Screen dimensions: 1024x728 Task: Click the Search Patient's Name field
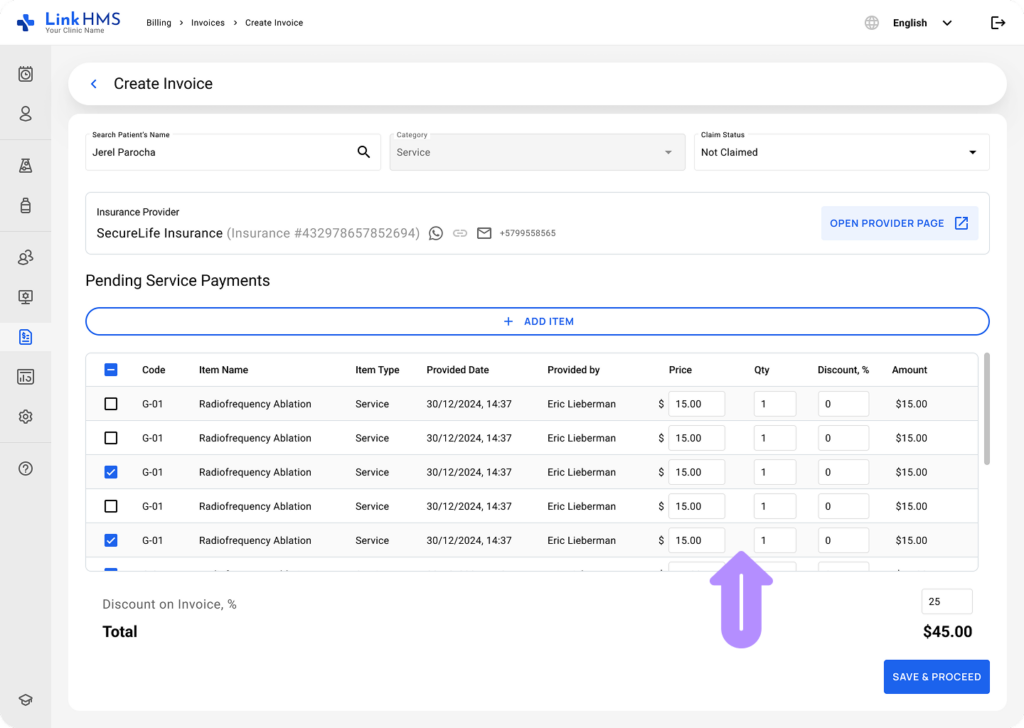click(x=233, y=152)
